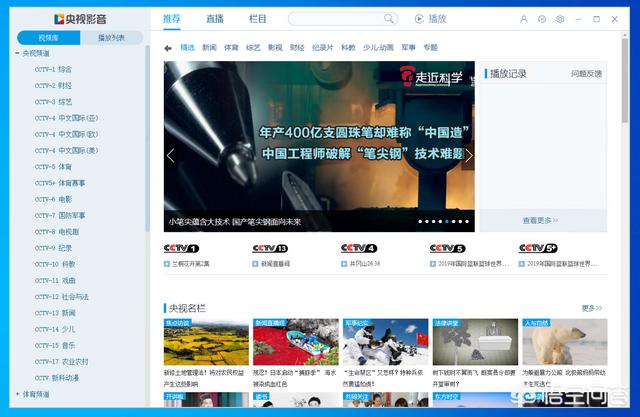Open the 焦点访谈 thumbnail
The width and height of the screenshot is (640, 417).
[206, 342]
